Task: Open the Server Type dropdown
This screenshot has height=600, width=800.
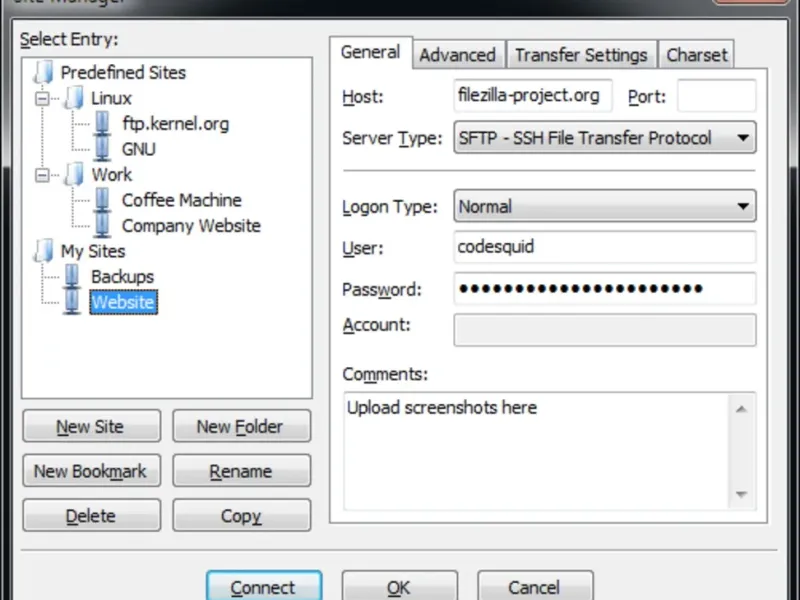Action: [x=605, y=137]
